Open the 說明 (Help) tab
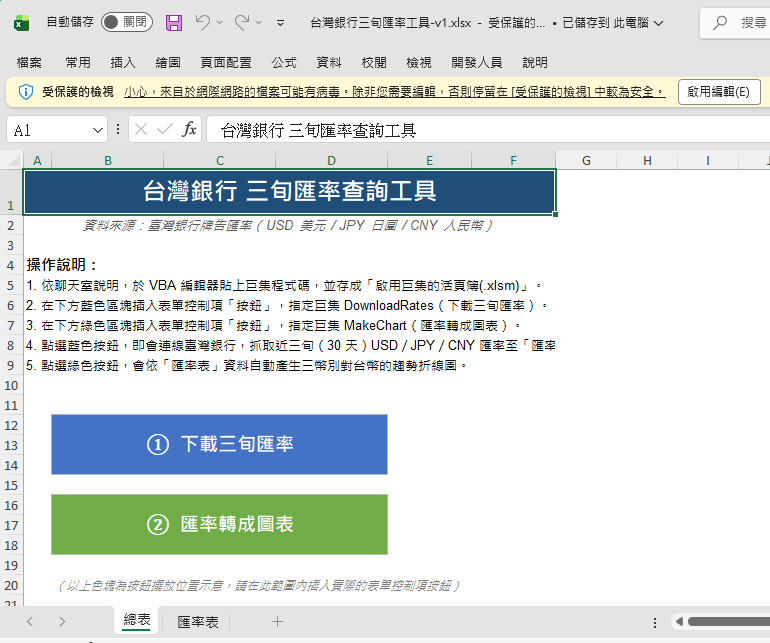This screenshot has height=643, width=770. (535, 62)
